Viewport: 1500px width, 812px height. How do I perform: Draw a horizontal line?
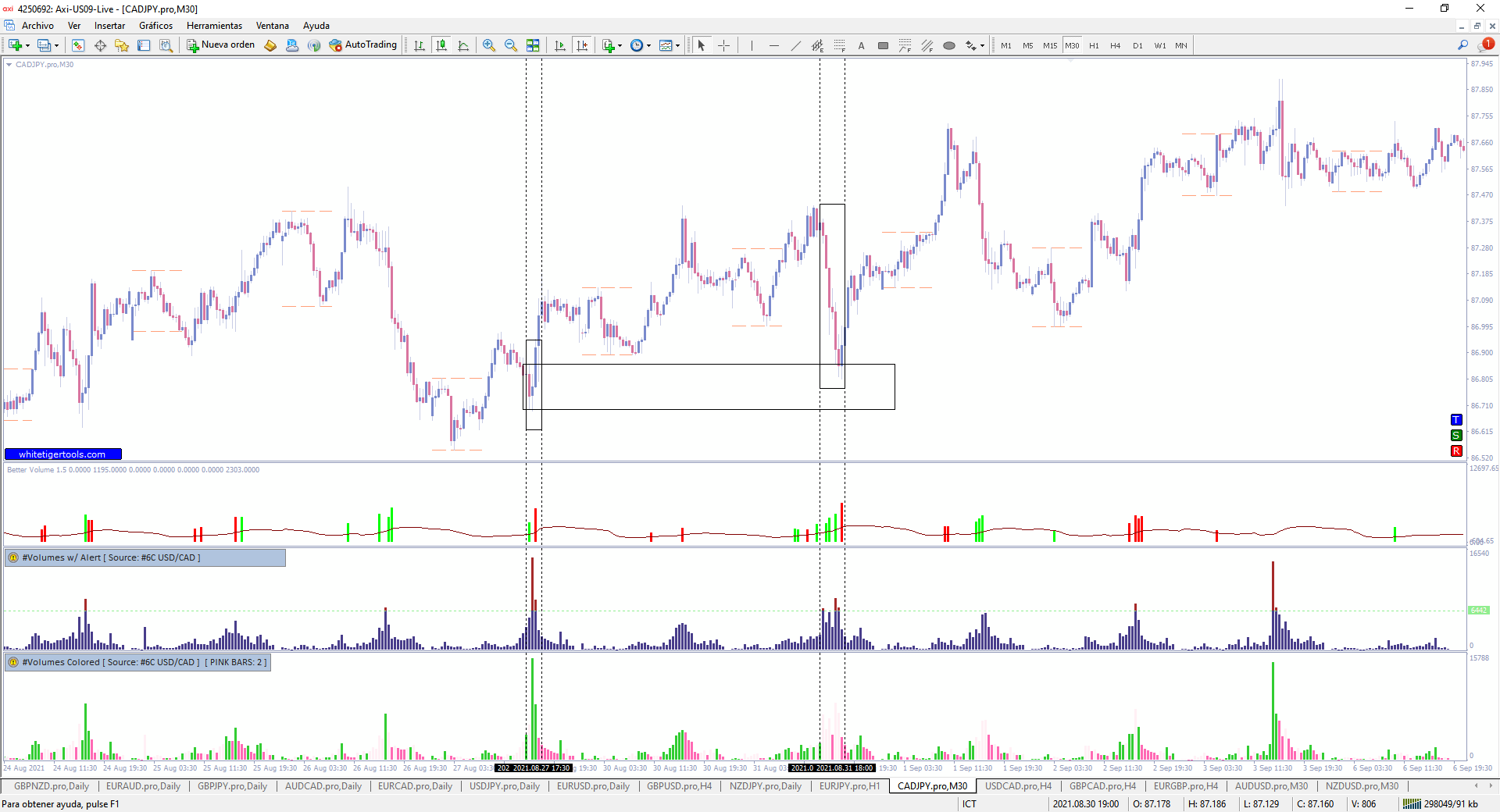tap(773, 45)
